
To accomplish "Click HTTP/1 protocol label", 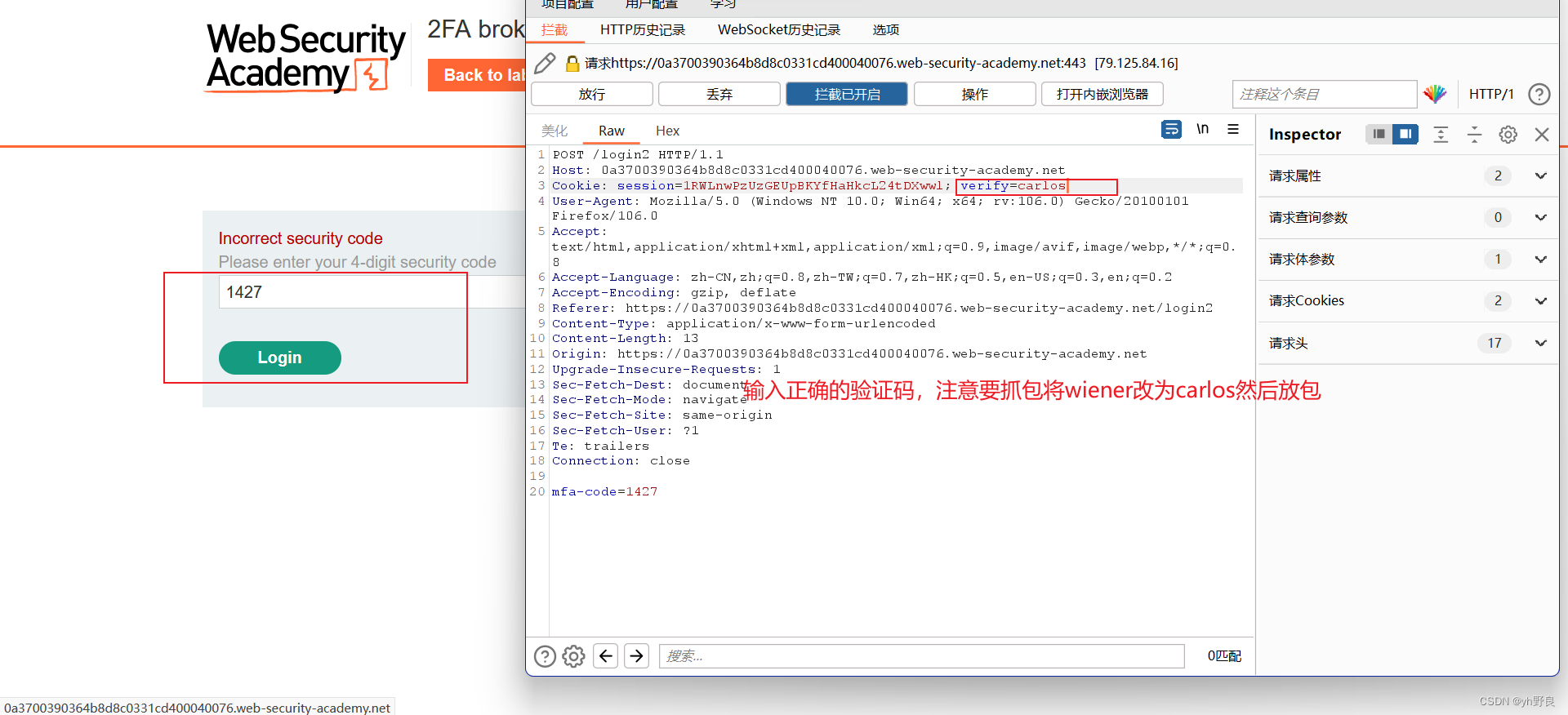I will (x=1491, y=94).
